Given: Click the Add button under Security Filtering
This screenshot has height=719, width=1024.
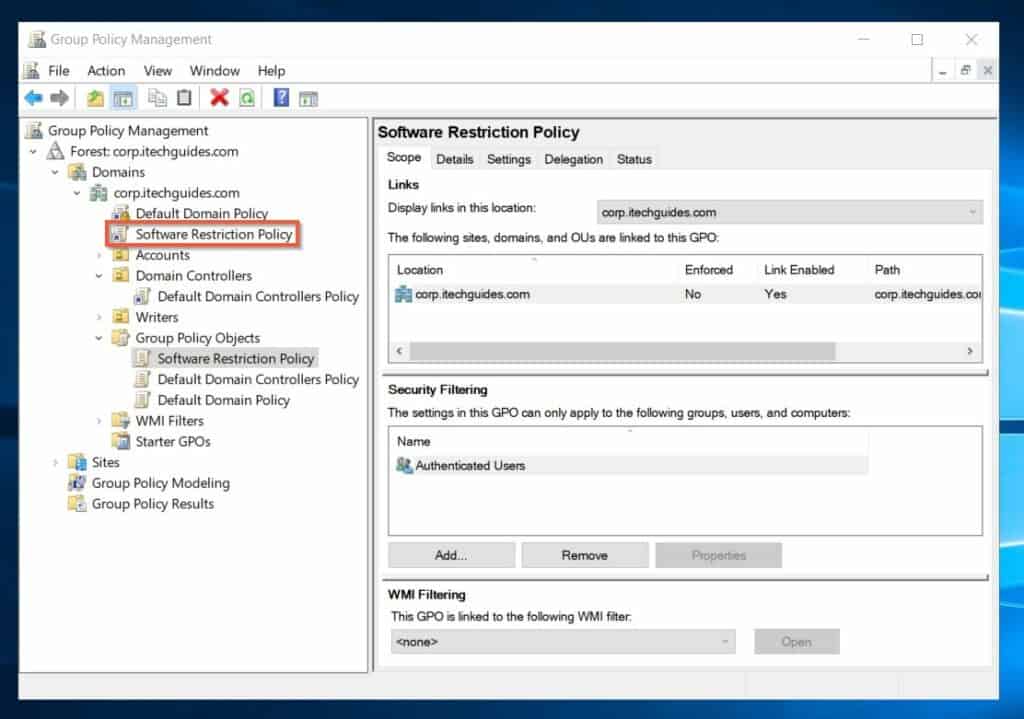Looking at the screenshot, I should (x=450, y=555).
